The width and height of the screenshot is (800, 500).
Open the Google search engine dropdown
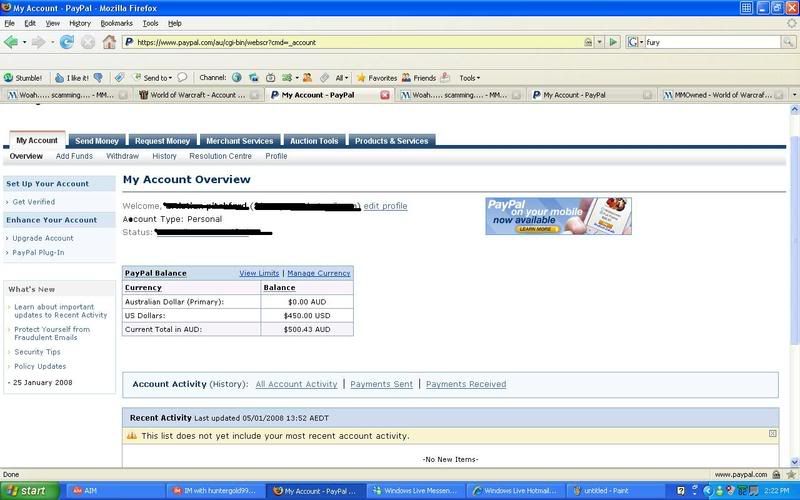pyautogui.click(x=635, y=42)
